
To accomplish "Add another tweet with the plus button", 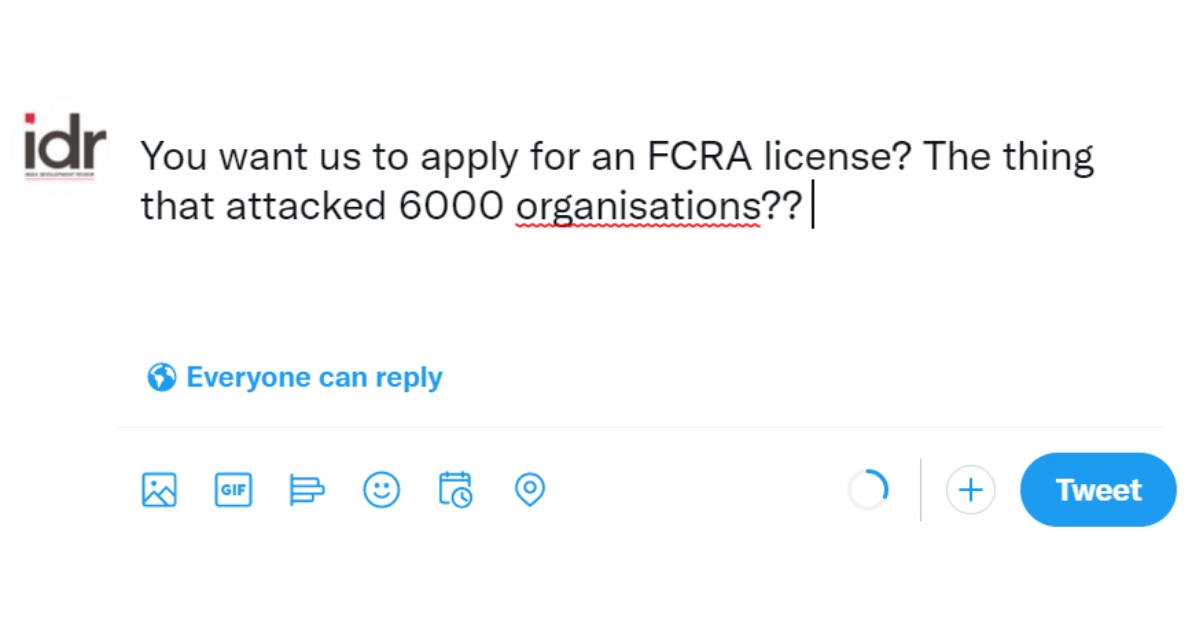I will (x=970, y=490).
